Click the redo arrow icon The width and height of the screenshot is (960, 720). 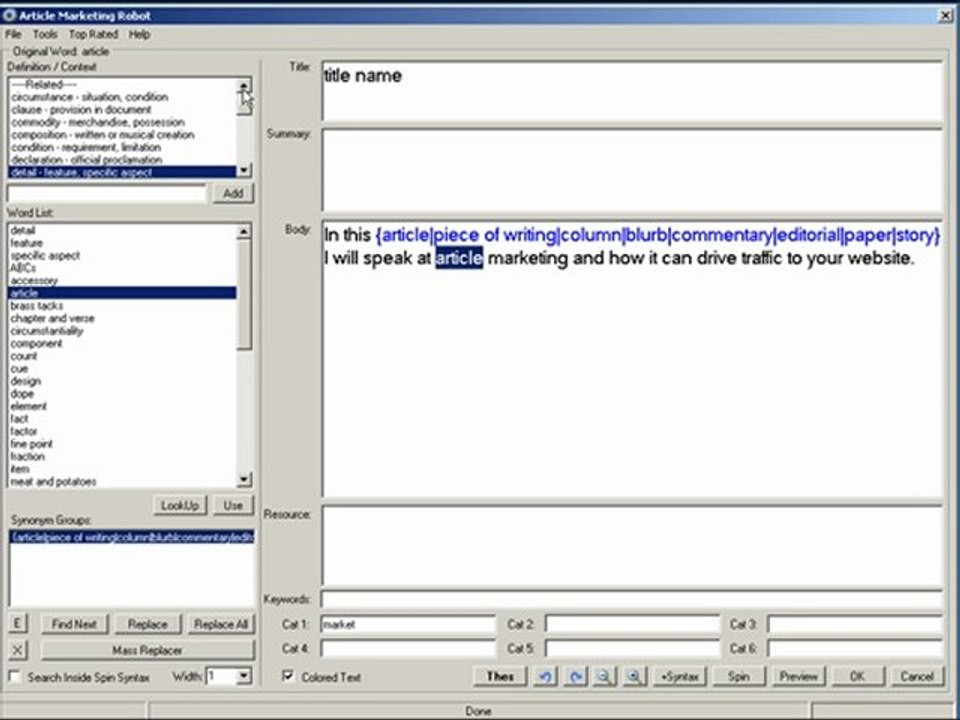575,677
